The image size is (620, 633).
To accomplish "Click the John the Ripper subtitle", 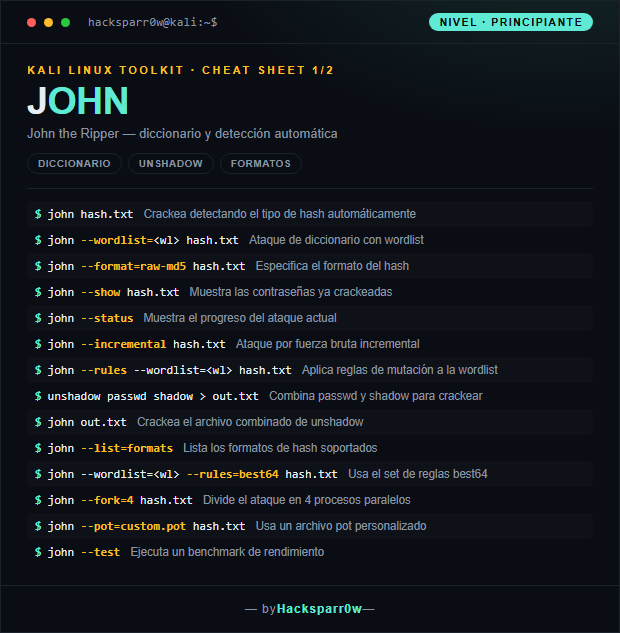I will click(x=182, y=134).
